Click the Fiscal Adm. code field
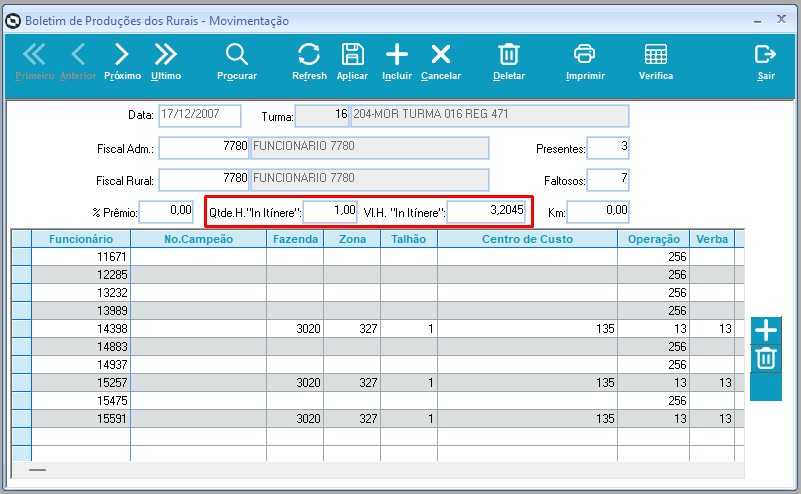Image resolution: width=801 pixels, height=494 pixels. [x=204, y=148]
